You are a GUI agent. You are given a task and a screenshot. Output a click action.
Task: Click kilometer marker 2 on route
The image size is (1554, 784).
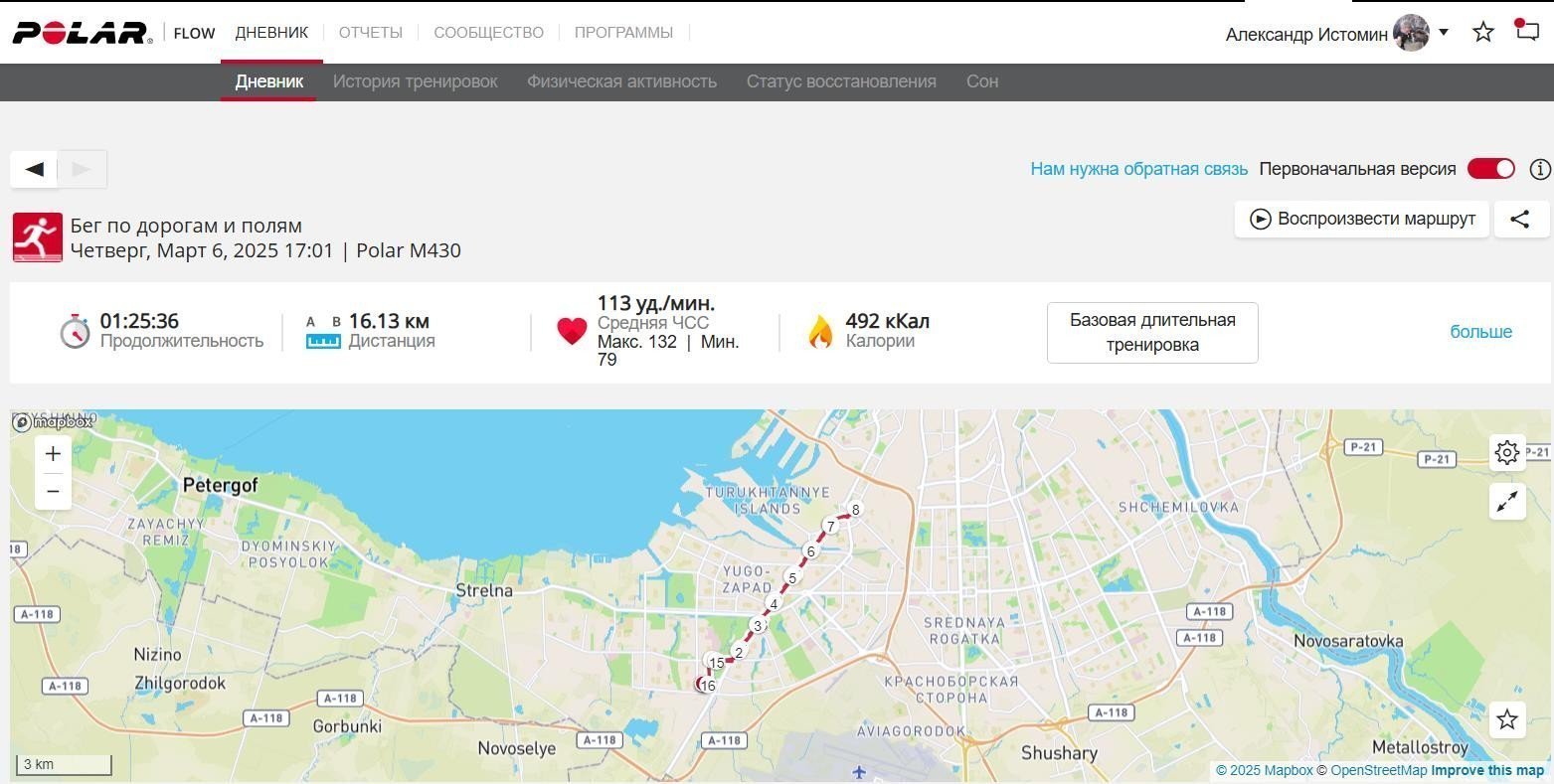(x=738, y=653)
